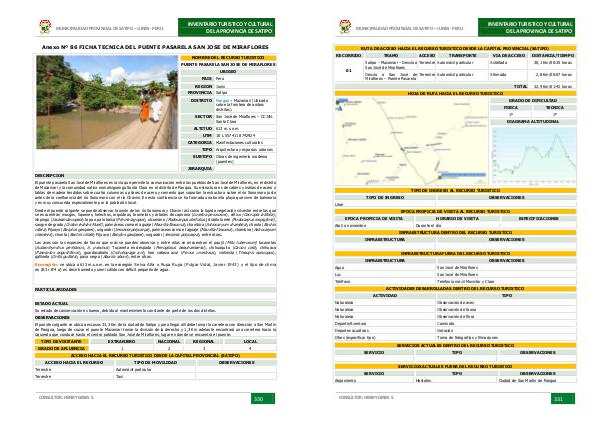This screenshot has width=600, height=424.
Task: Click the 'RECORRIDO' column header
Action: (x=349, y=55)
